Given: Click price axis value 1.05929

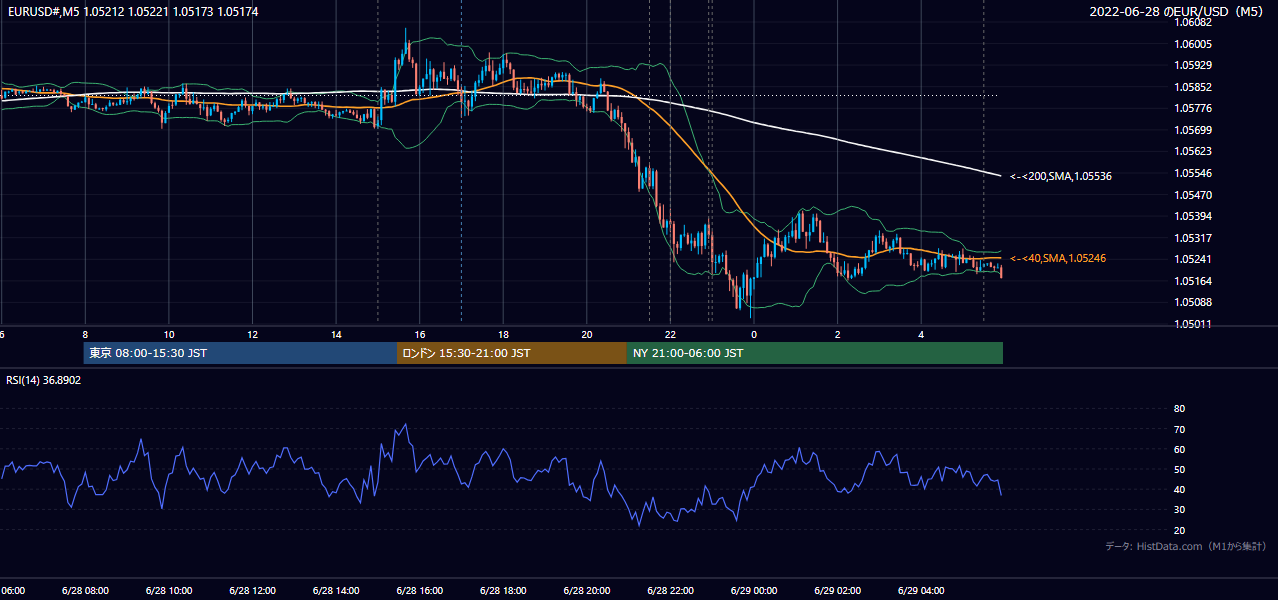Looking at the screenshot, I should click(1195, 65).
